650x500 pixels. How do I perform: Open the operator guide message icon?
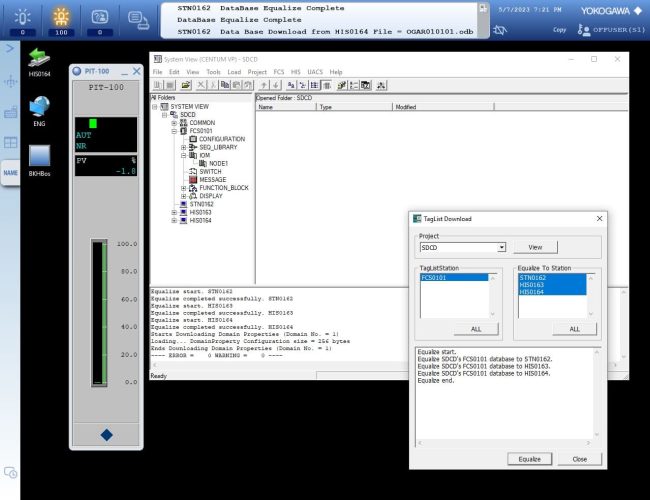[x=99, y=21]
